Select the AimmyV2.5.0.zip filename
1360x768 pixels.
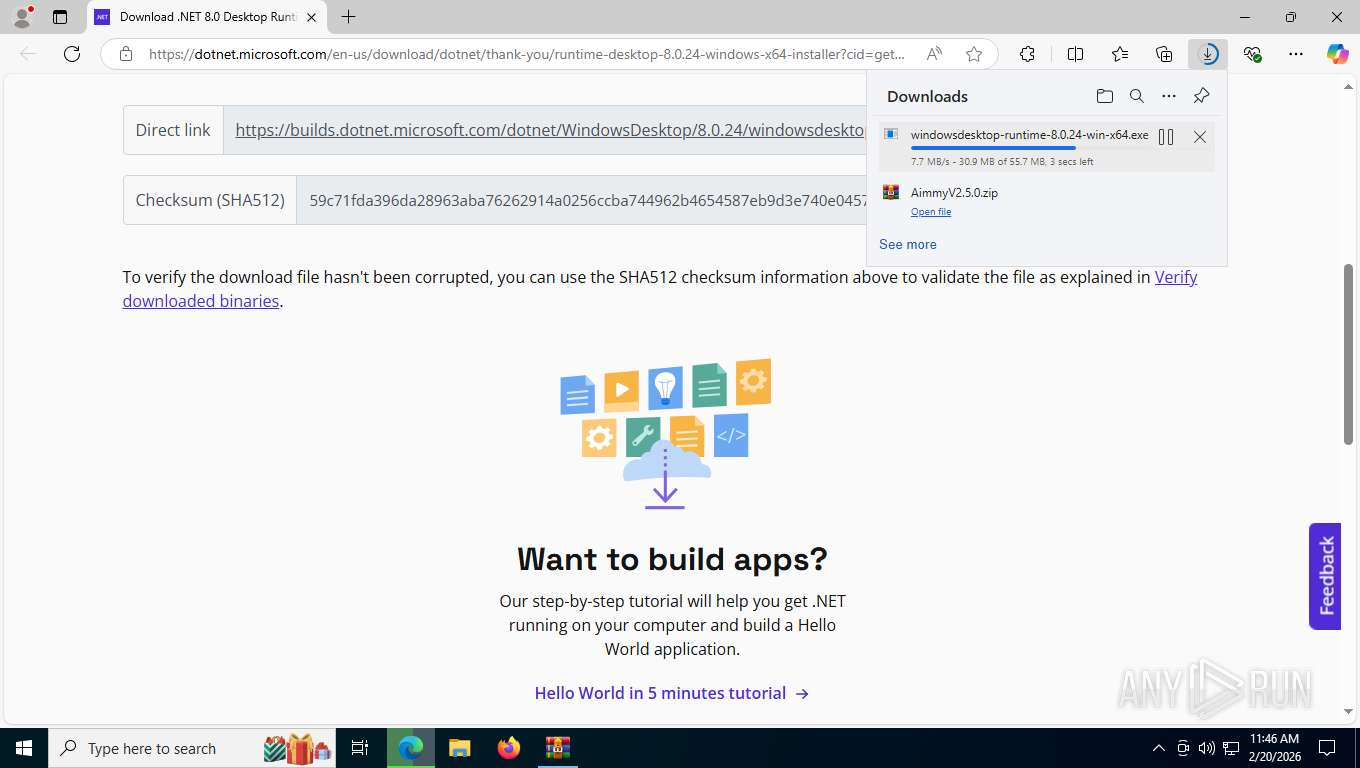tap(954, 192)
